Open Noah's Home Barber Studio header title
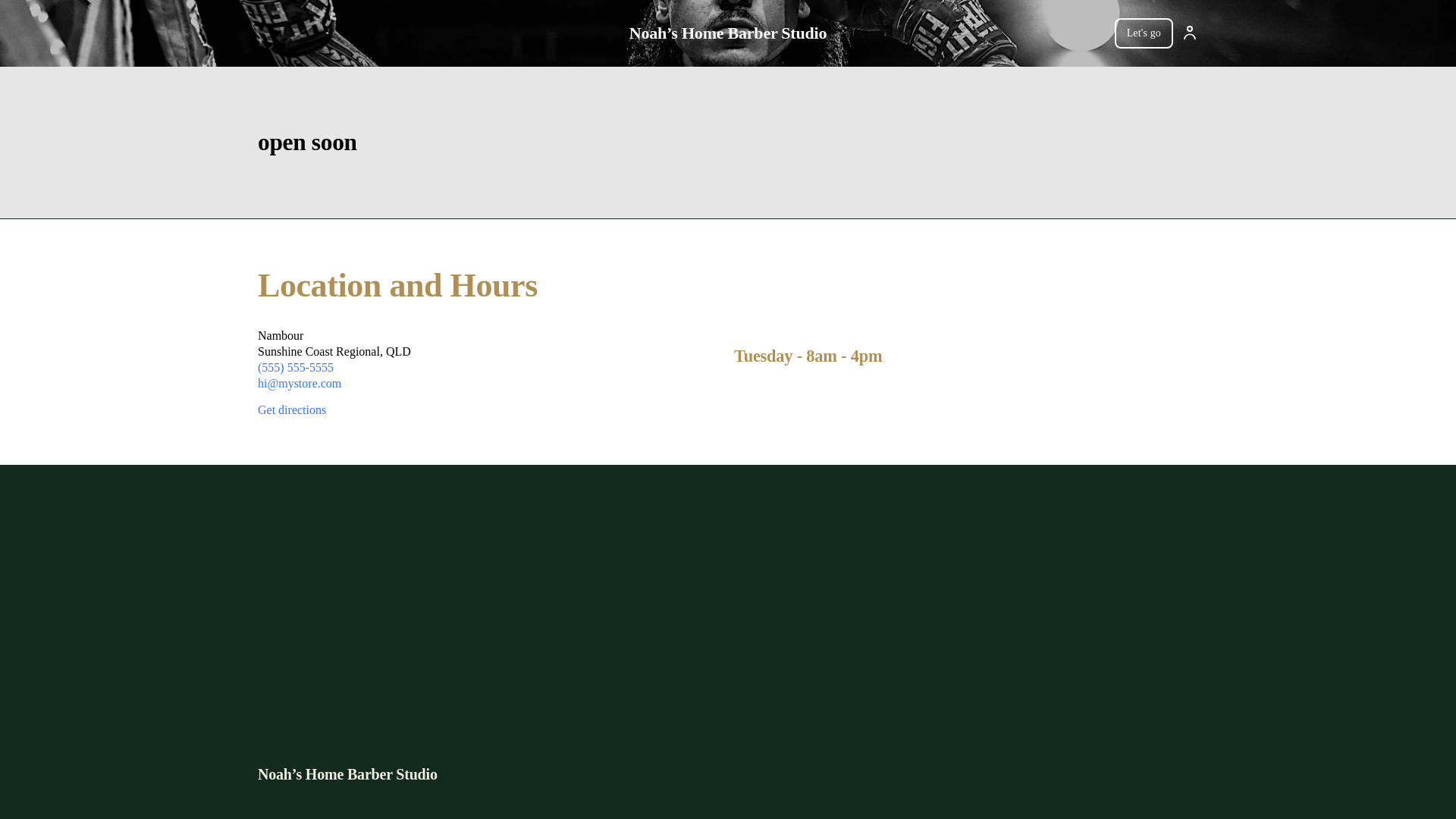The width and height of the screenshot is (1456, 819). coord(727,33)
